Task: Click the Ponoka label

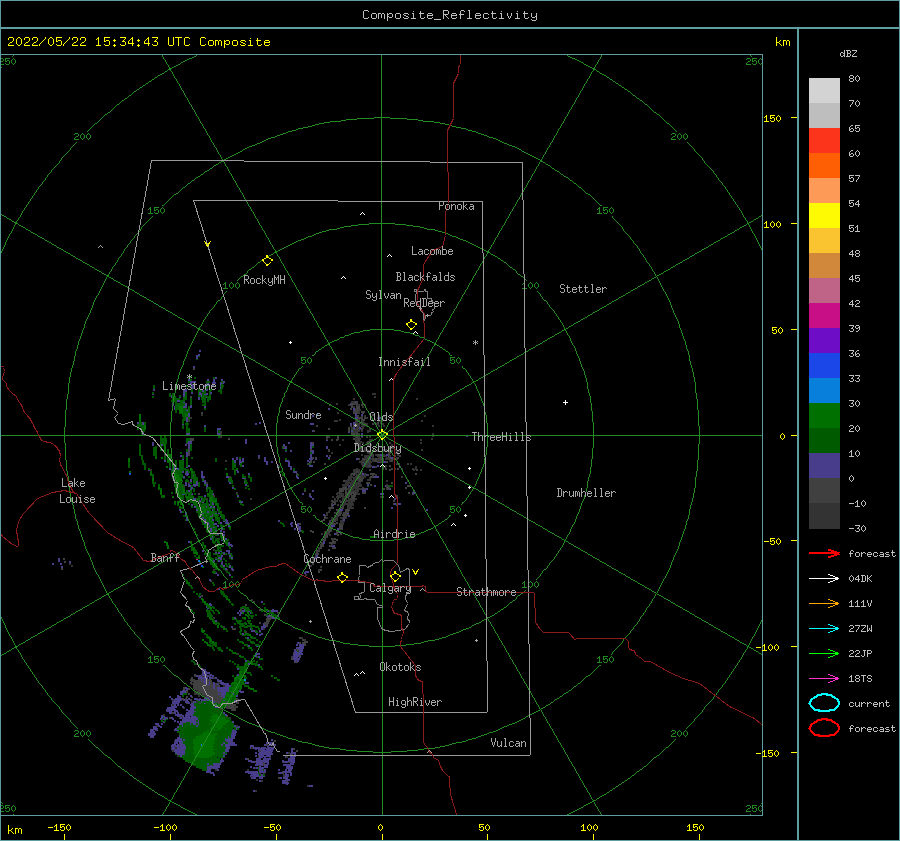Action: 456,206
